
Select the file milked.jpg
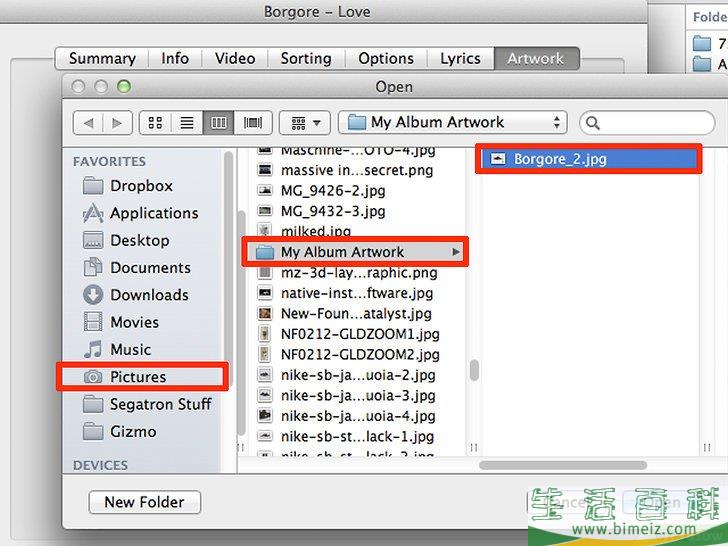pyautogui.click(x=357, y=231)
